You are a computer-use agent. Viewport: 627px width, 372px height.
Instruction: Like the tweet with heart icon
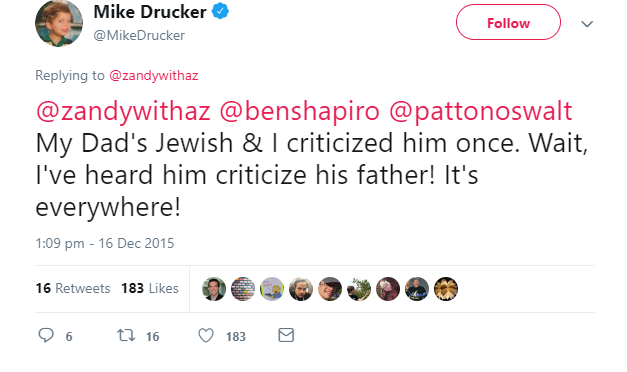click(x=206, y=335)
